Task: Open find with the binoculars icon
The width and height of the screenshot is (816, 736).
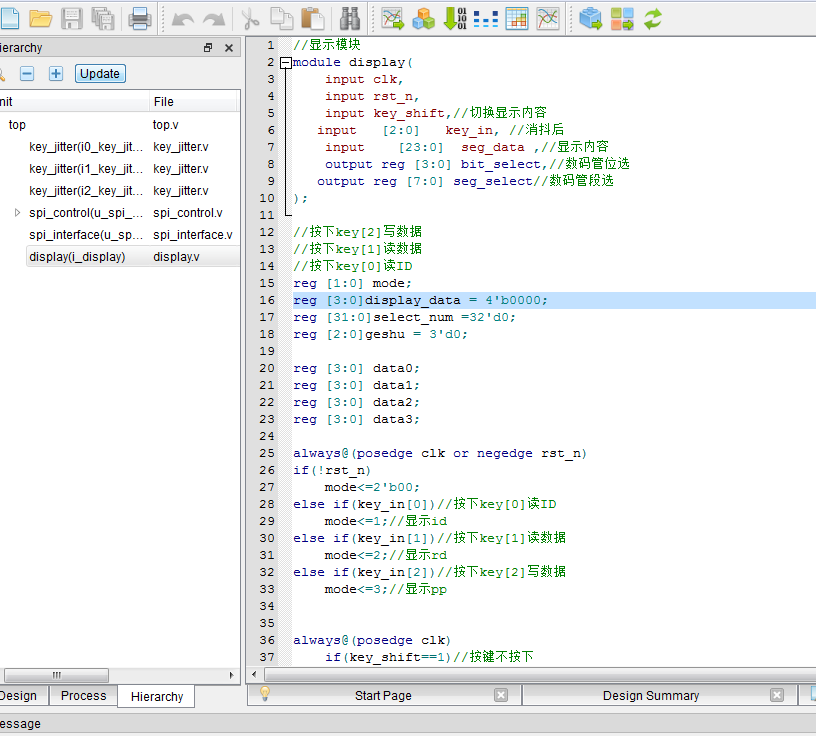Action: point(350,18)
